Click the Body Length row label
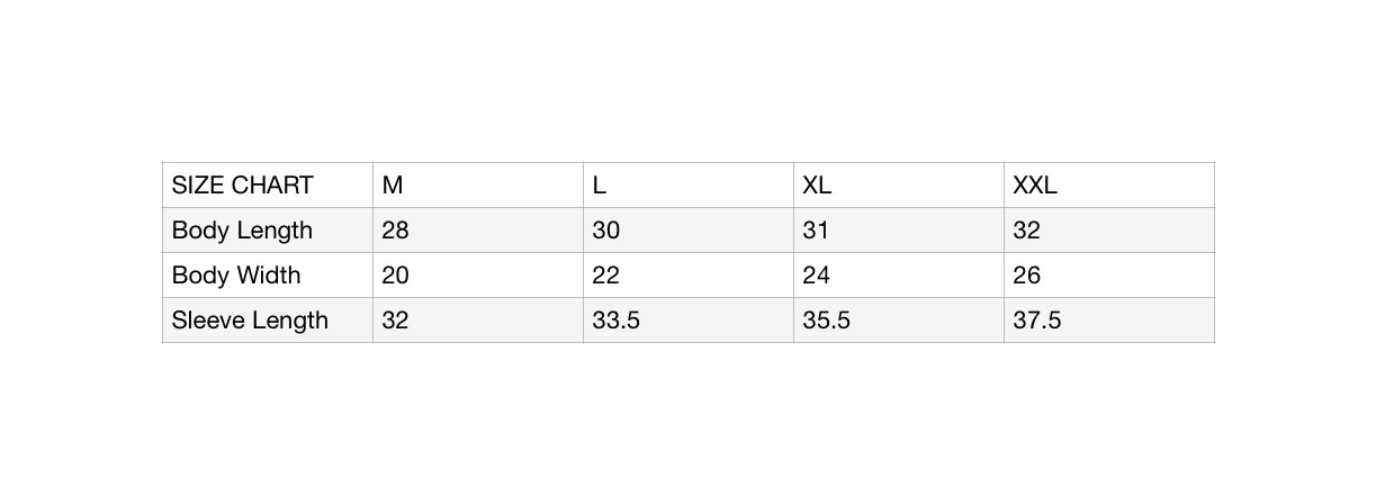Screen dimensions: 1376x487 [242, 230]
